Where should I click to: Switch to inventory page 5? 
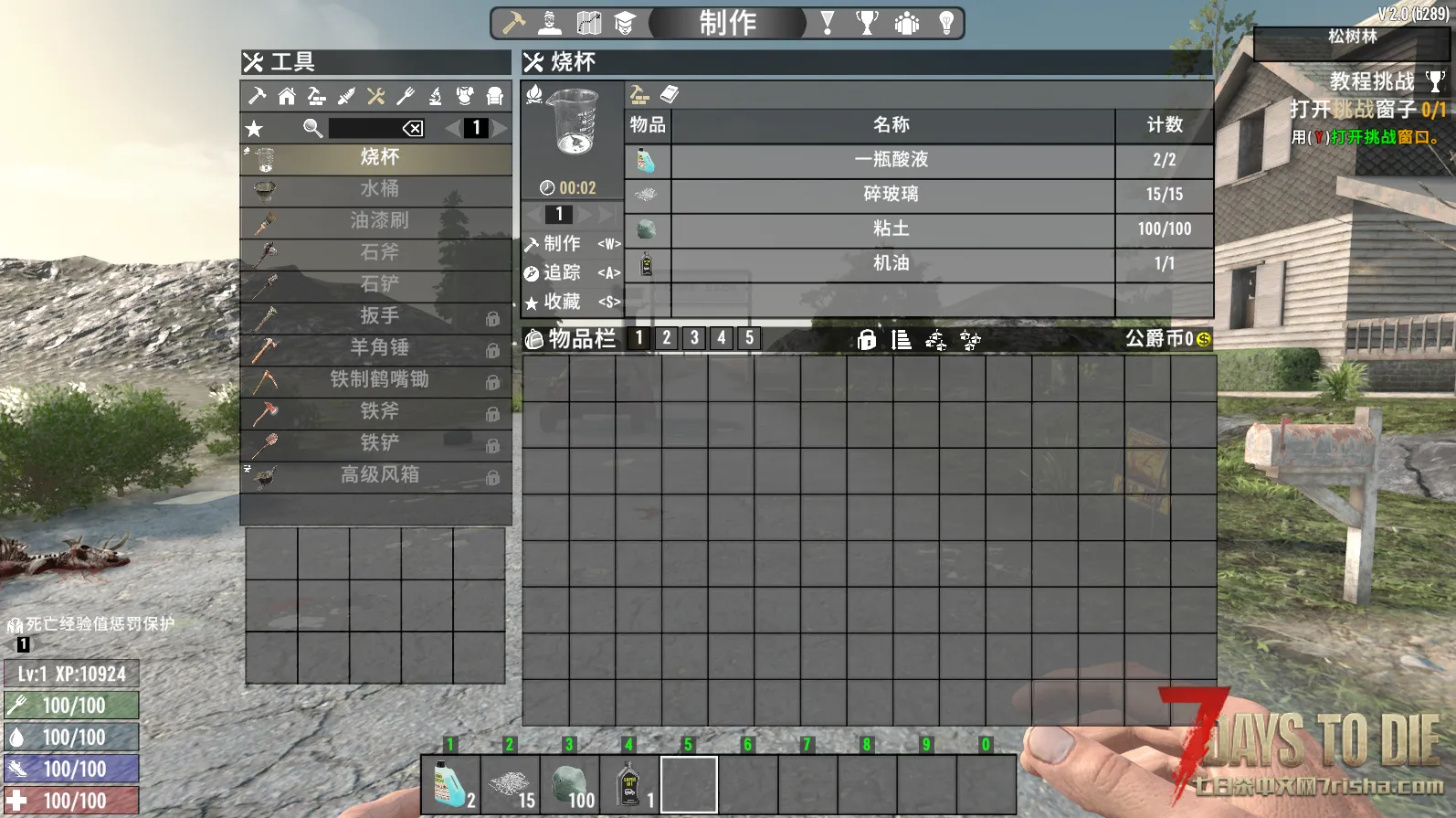(750, 338)
